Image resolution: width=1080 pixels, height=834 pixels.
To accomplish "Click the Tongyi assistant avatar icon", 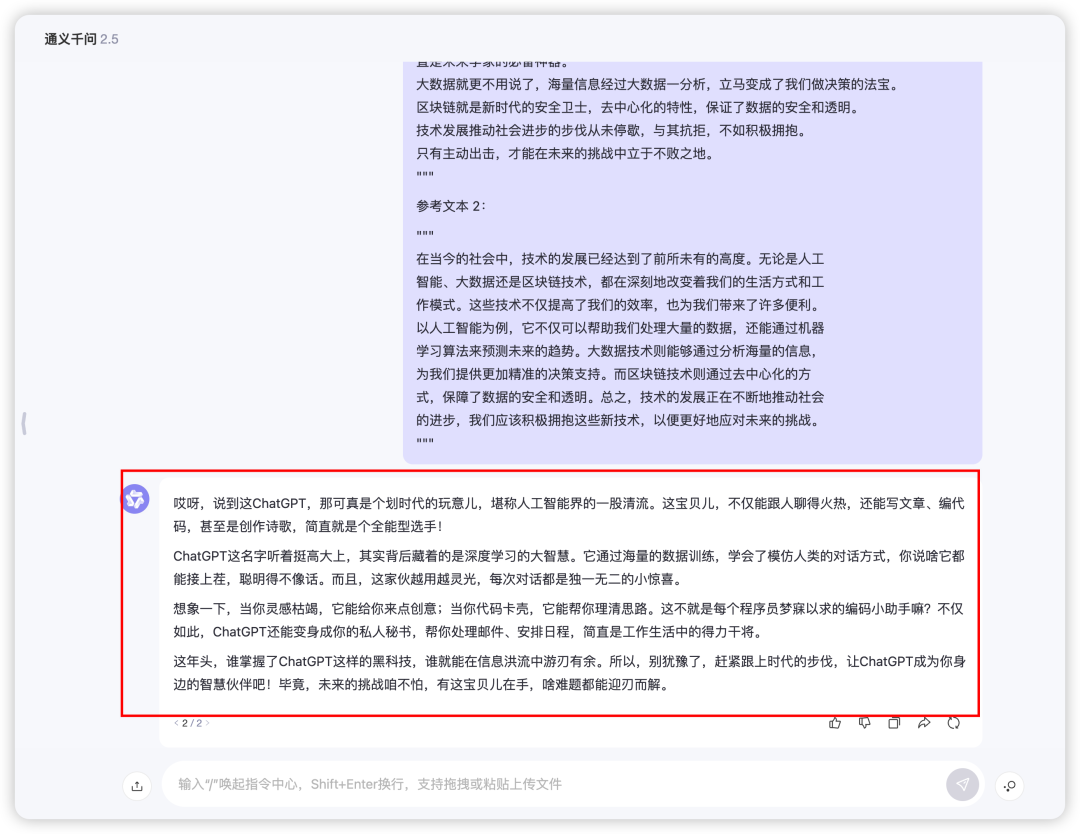I will click(x=136, y=499).
